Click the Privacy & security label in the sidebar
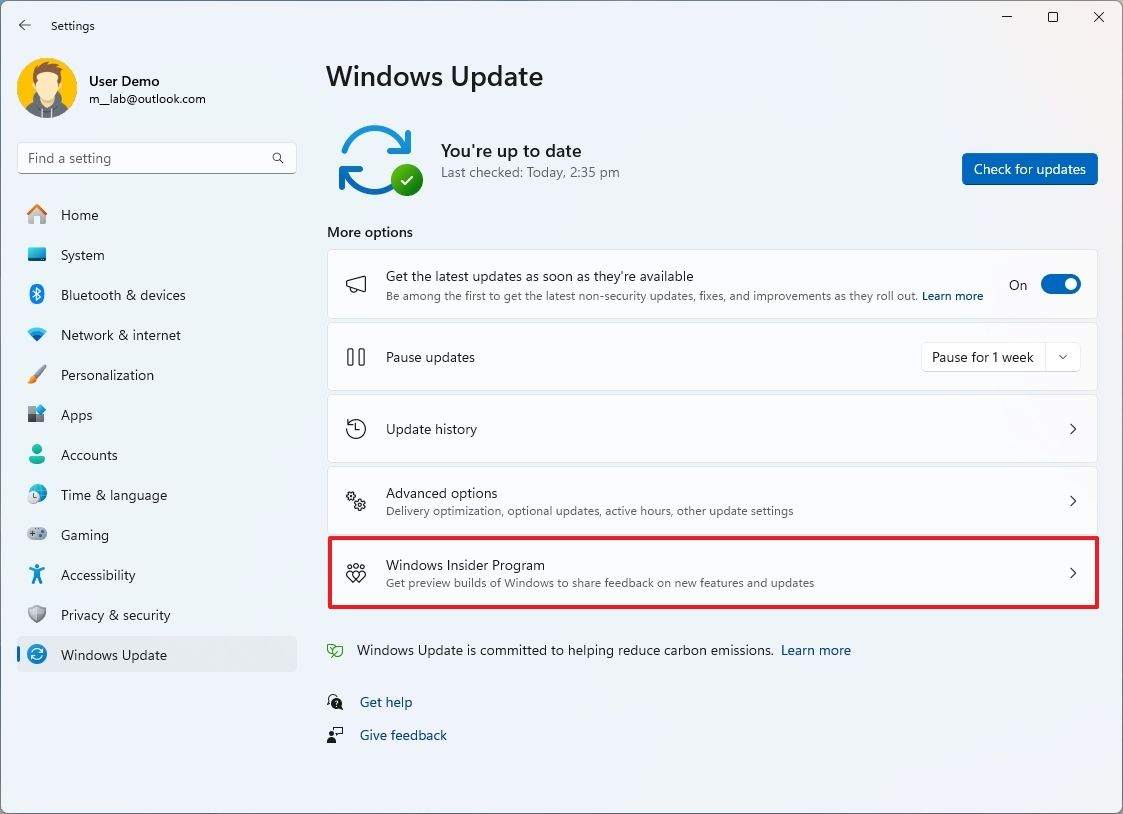This screenshot has height=814, width=1123. (x=115, y=615)
